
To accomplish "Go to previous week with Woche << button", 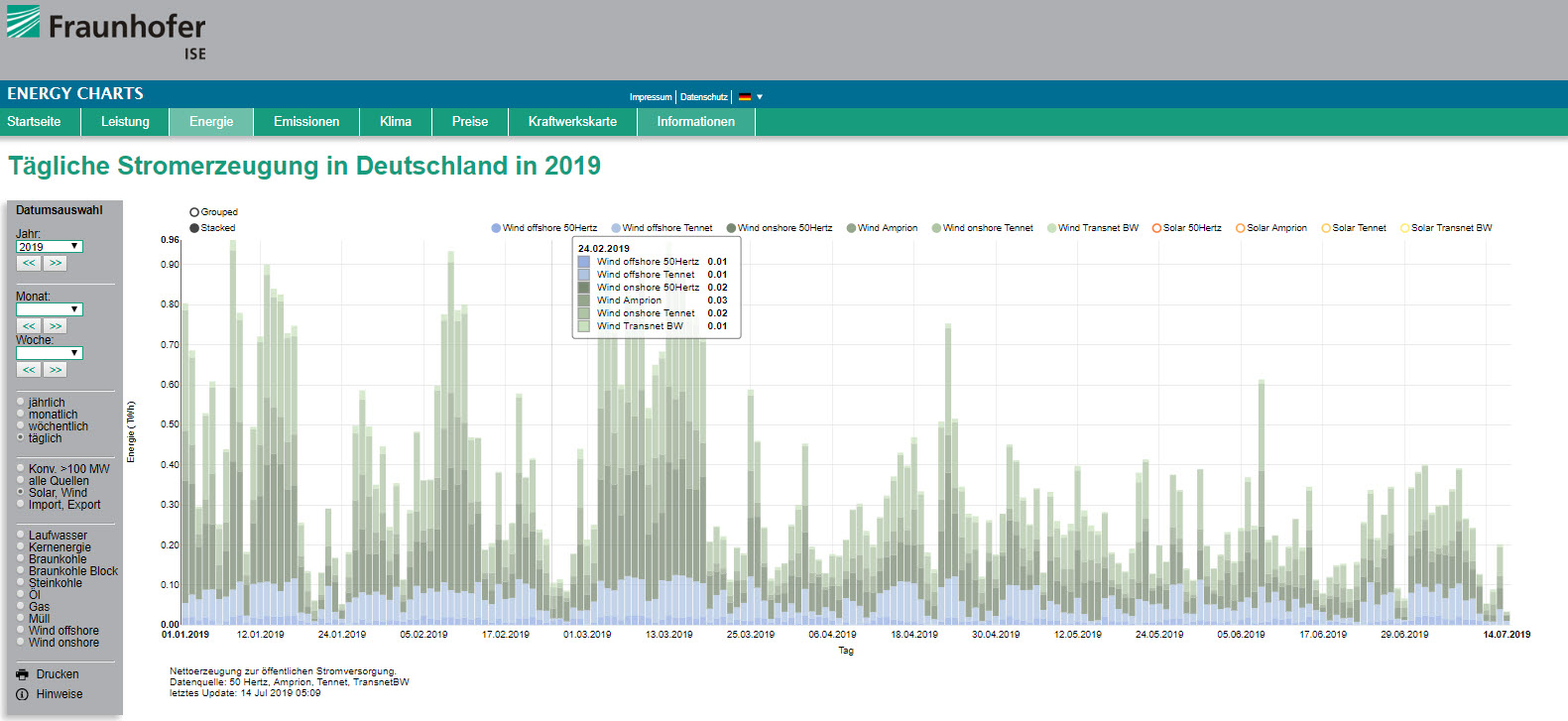I will 29,370.
